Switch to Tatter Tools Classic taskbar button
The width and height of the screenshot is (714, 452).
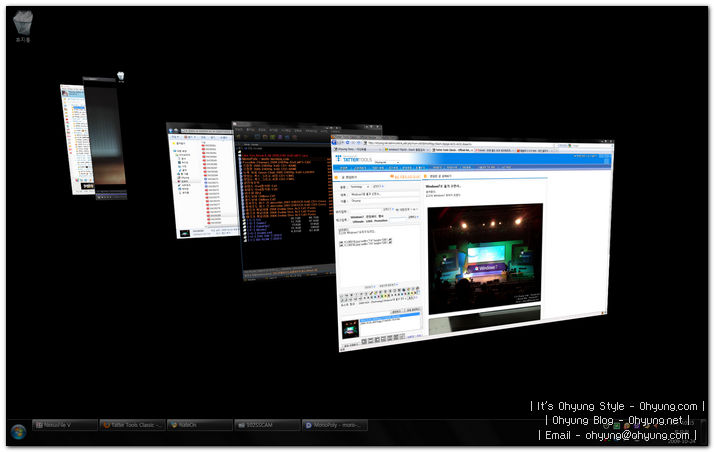click(x=132, y=425)
